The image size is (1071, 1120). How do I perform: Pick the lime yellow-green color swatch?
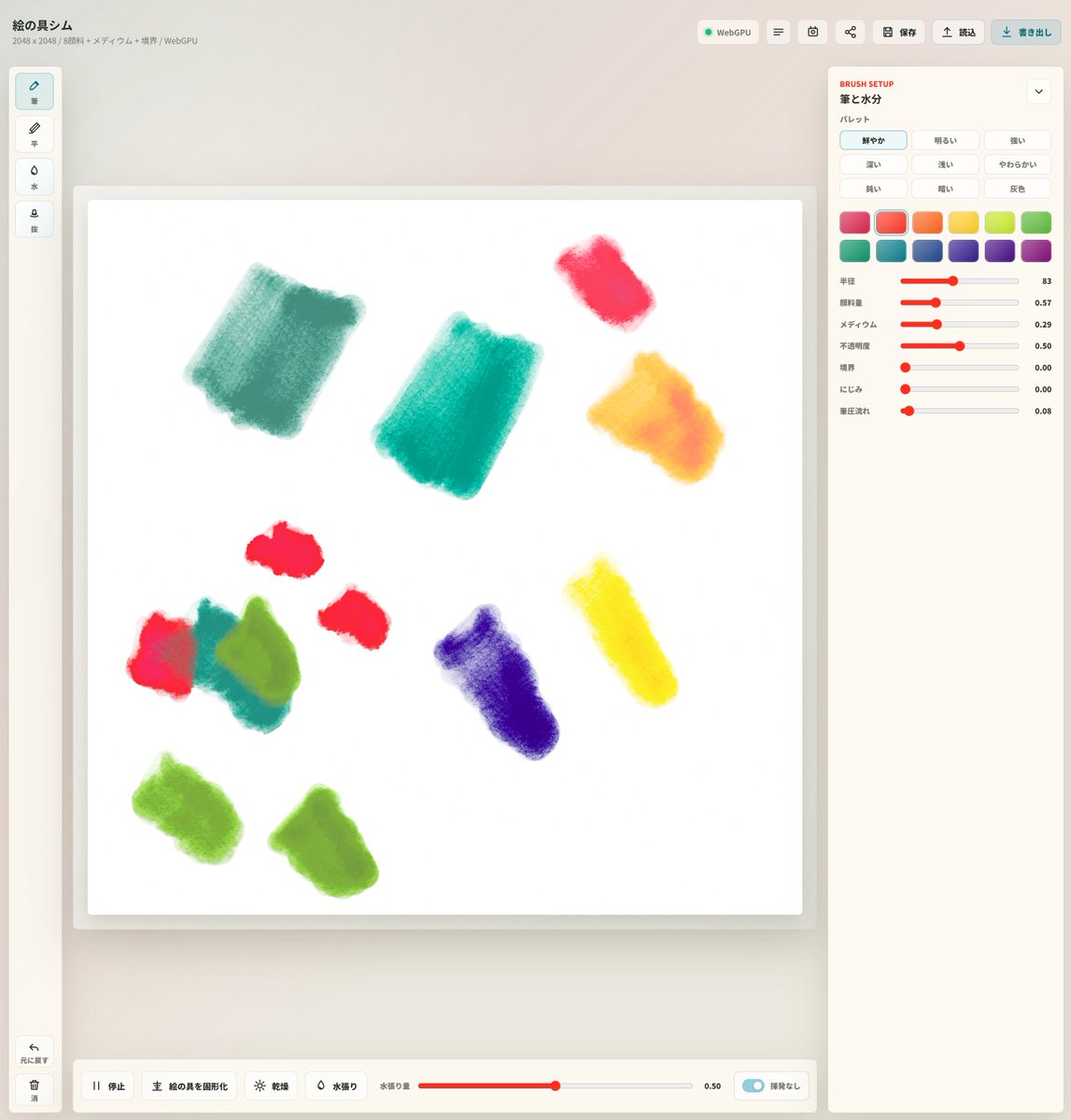pyautogui.click(x=999, y=222)
